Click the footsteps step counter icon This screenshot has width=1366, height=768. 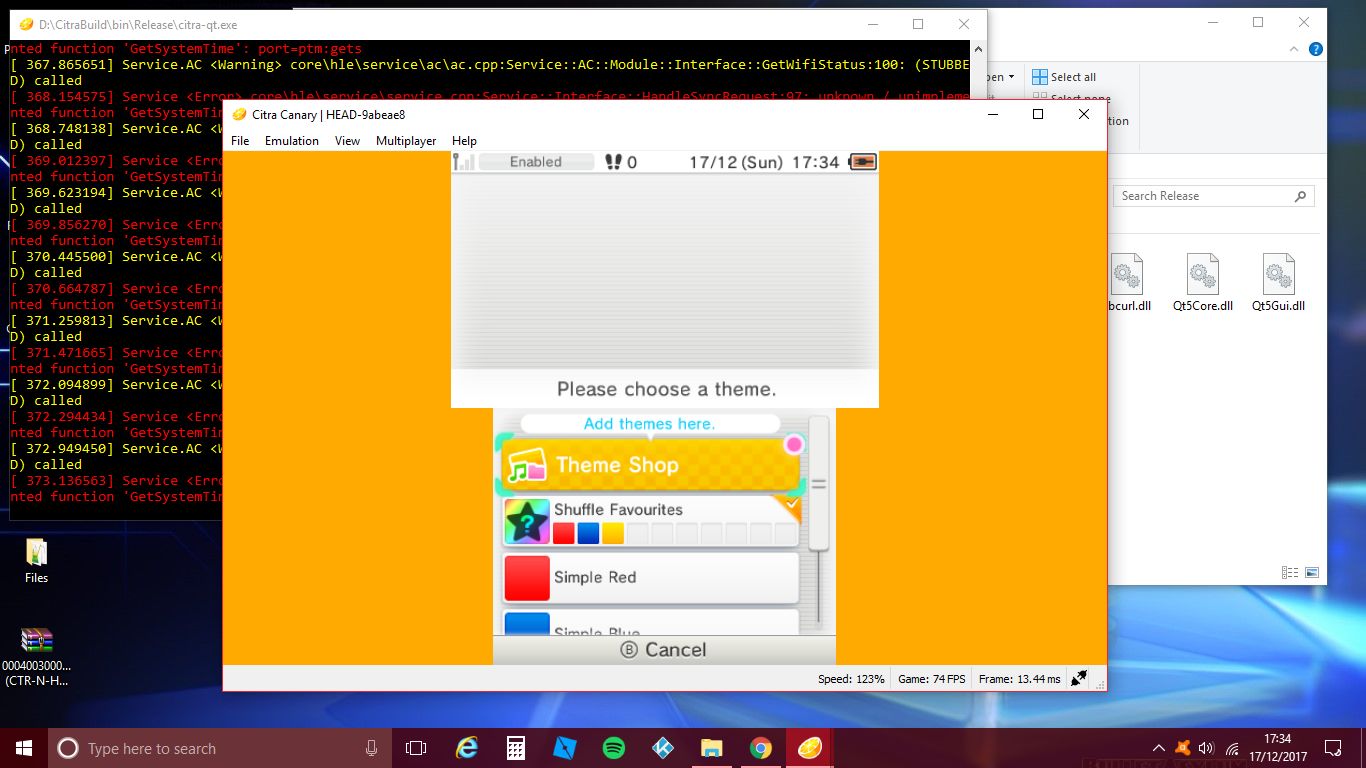[614, 162]
